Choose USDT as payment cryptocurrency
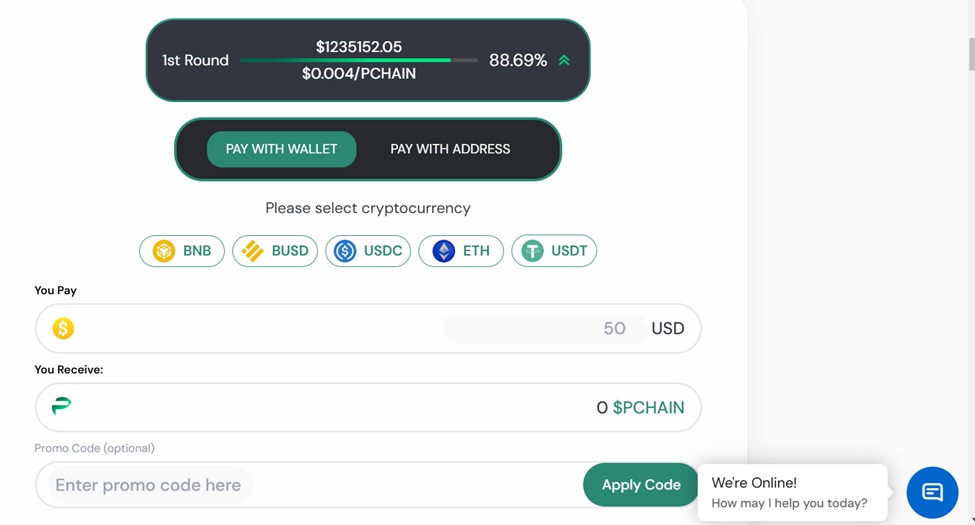The height and width of the screenshot is (525, 975). (568, 251)
